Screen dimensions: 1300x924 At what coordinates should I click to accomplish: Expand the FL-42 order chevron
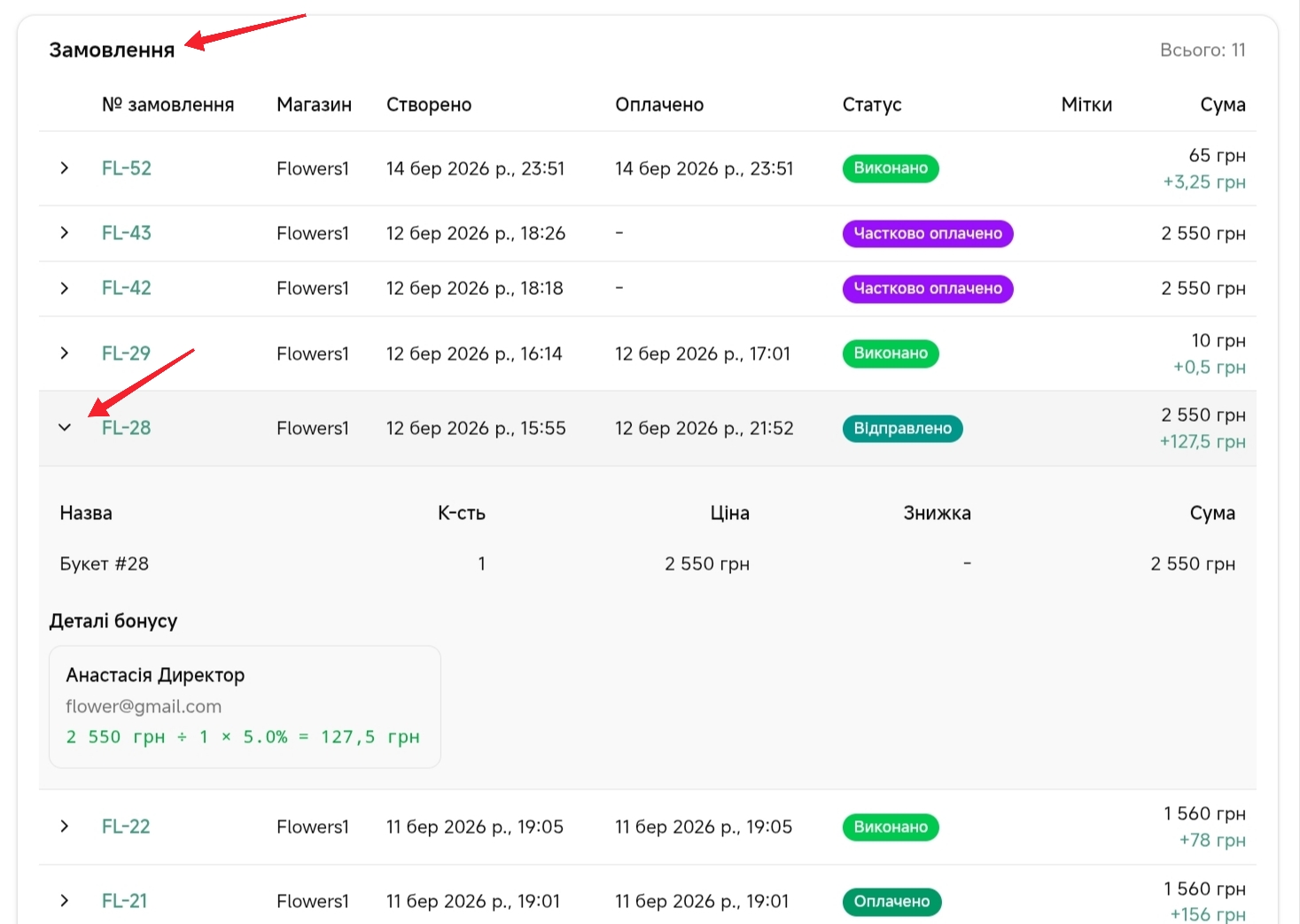pos(64,288)
